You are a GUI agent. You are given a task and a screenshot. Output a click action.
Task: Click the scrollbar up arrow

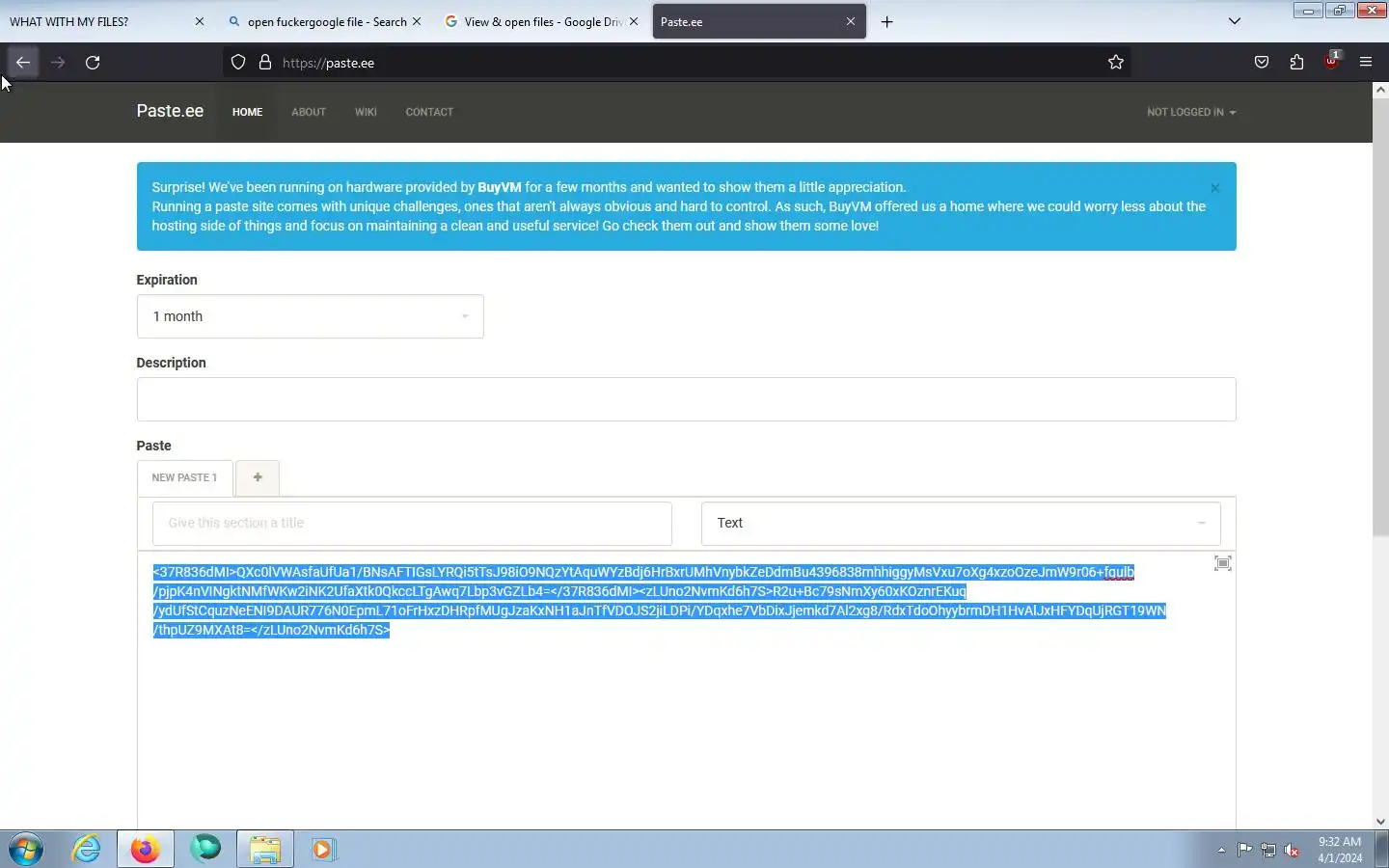(x=1380, y=90)
